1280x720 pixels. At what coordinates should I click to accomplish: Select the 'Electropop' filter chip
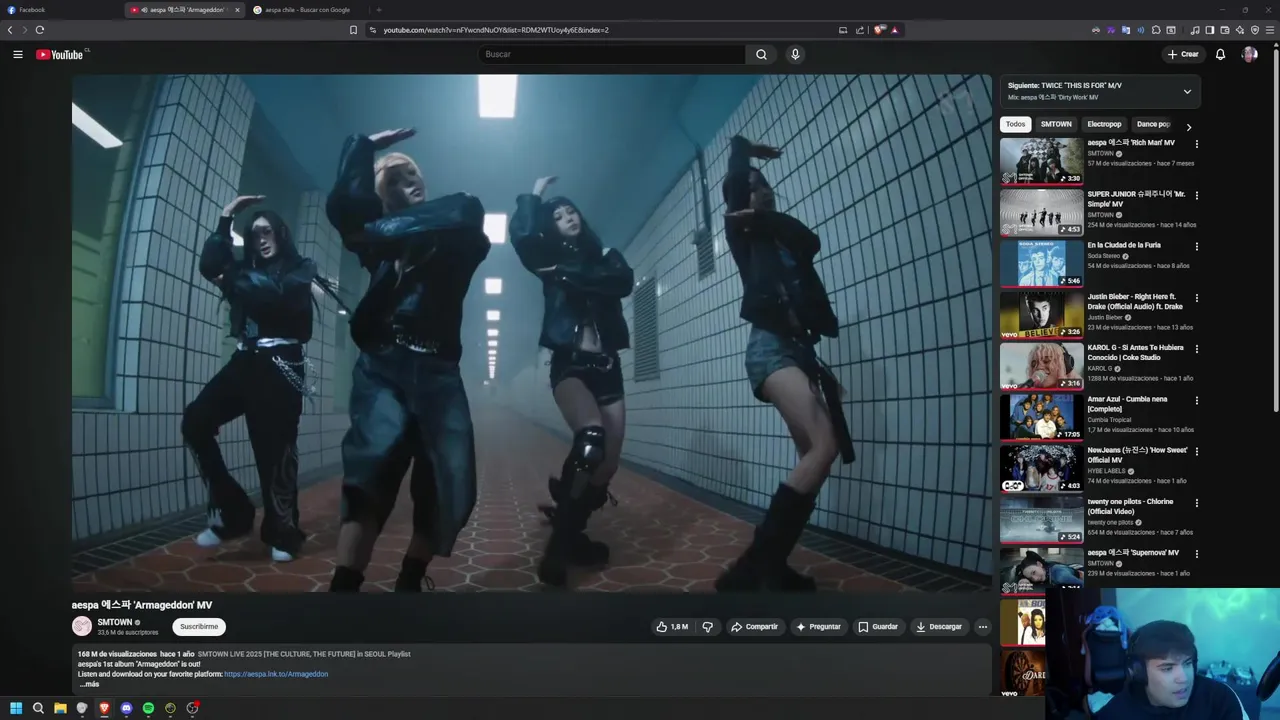coord(1104,124)
